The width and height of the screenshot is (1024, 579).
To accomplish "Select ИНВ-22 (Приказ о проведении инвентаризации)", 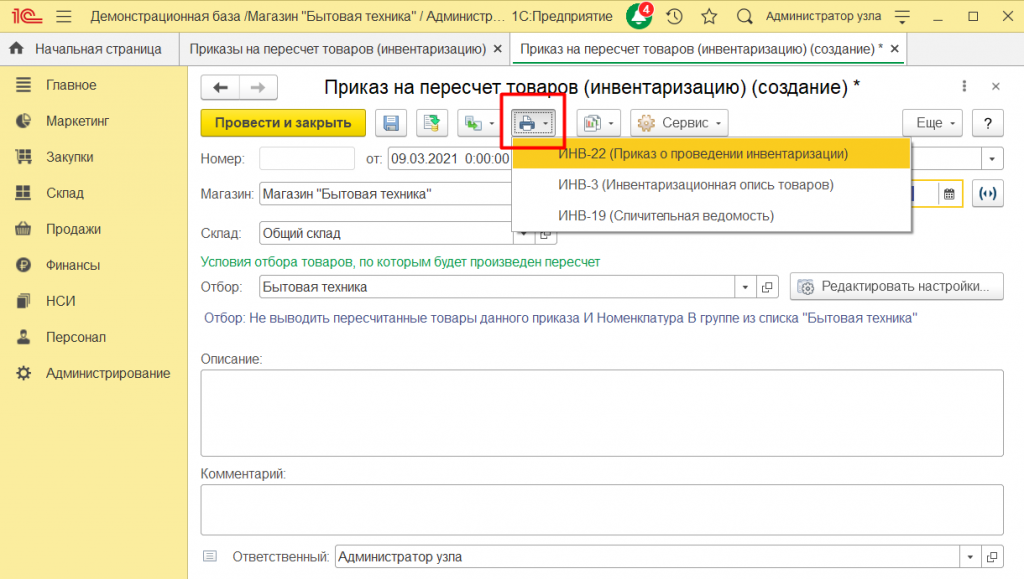I will pyautogui.click(x=711, y=154).
